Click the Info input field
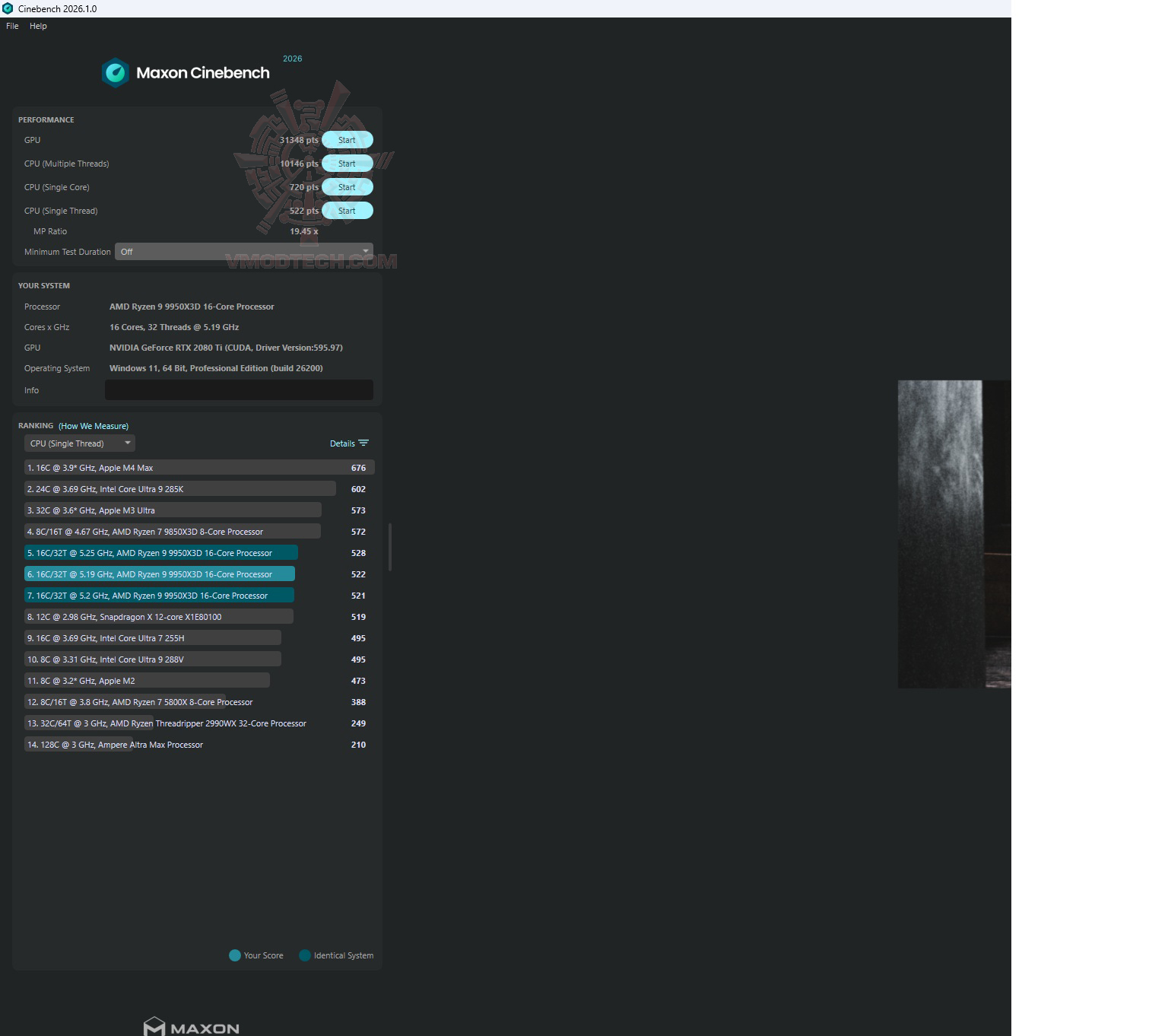This screenshot has height=1036, width=1168. pos(239,390)
